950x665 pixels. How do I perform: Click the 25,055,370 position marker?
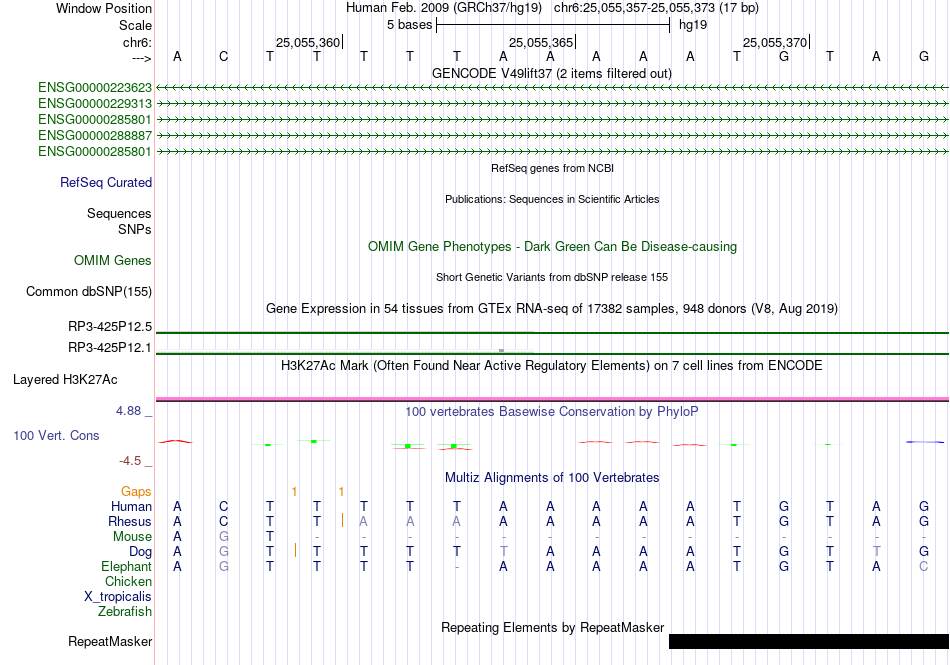tap(776, 42)
